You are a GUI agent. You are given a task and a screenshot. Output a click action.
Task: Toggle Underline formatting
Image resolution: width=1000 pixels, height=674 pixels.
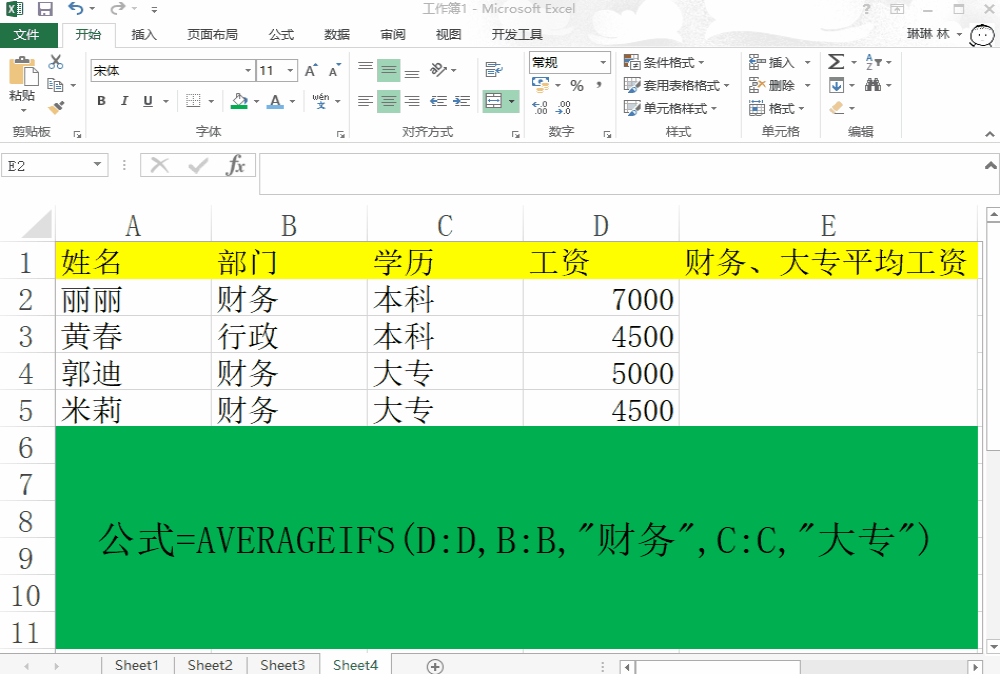pyautogui.click(x=146, y=100)
